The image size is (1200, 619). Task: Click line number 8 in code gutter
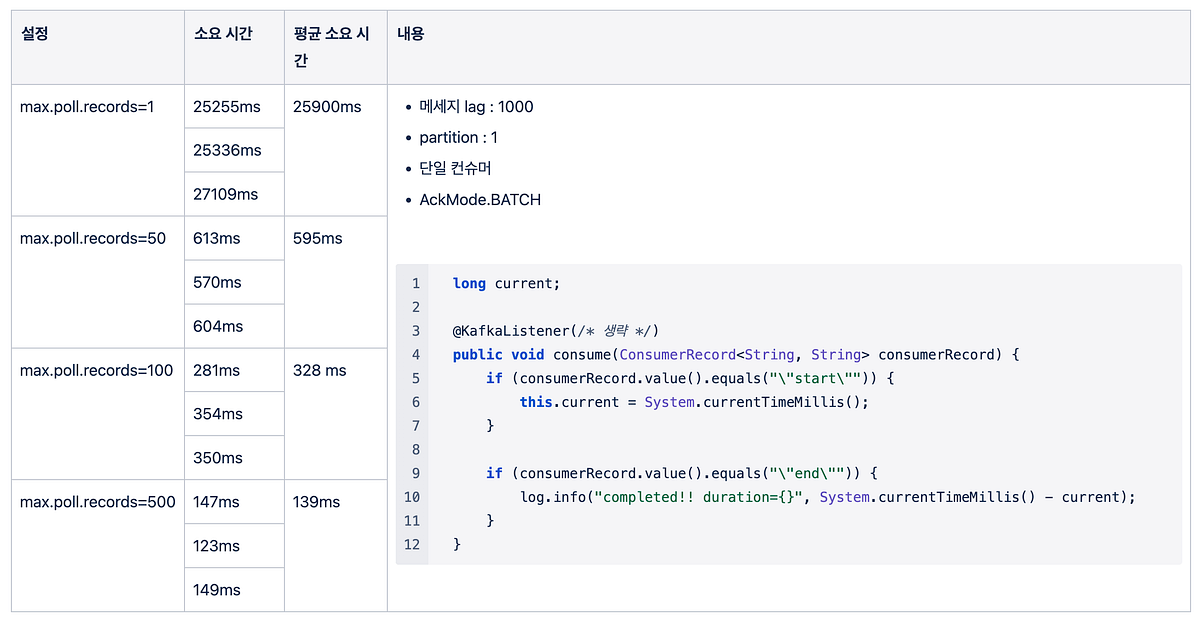point(416,450)
